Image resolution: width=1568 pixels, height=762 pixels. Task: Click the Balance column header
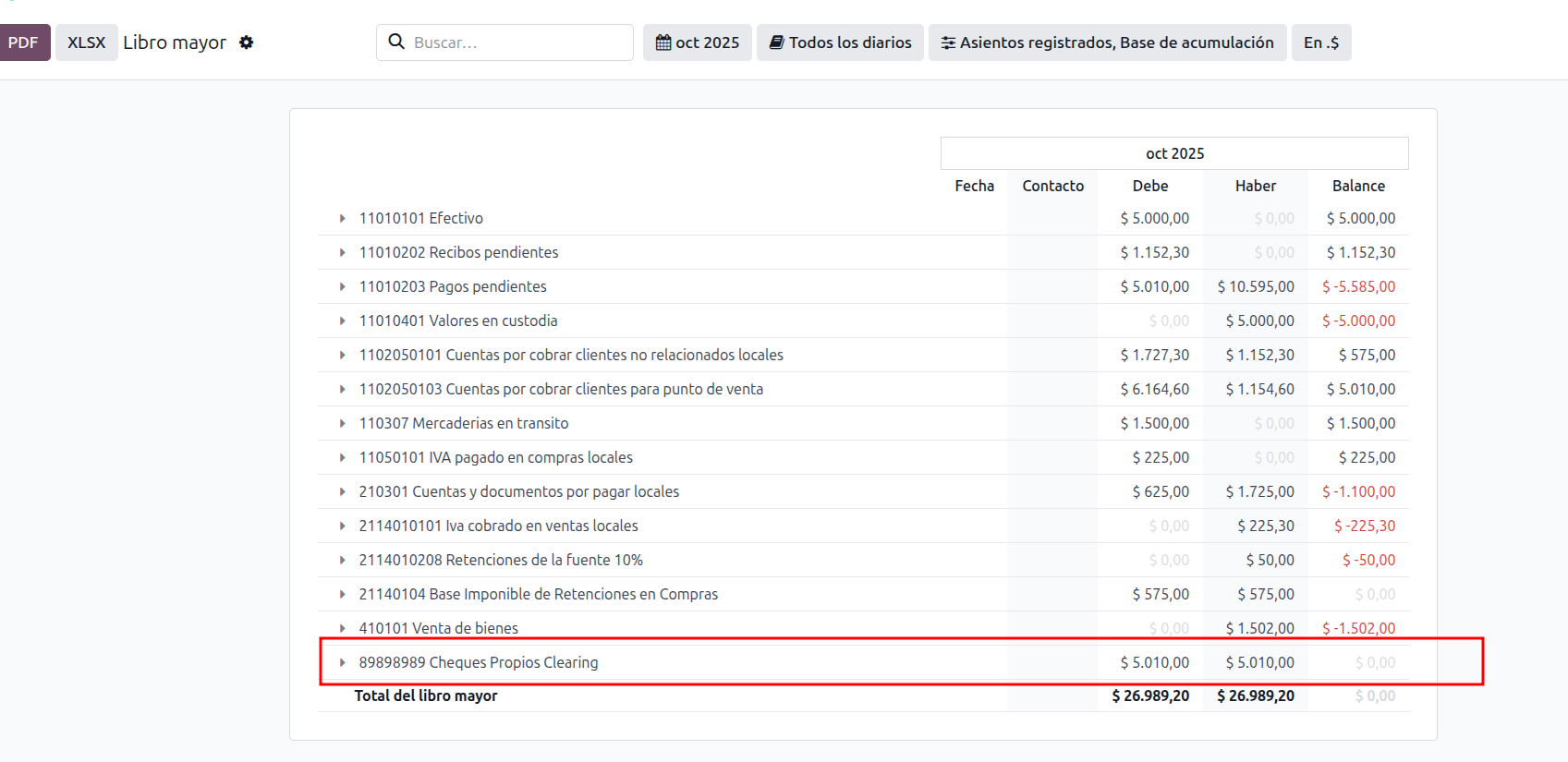pos(1357,186)
